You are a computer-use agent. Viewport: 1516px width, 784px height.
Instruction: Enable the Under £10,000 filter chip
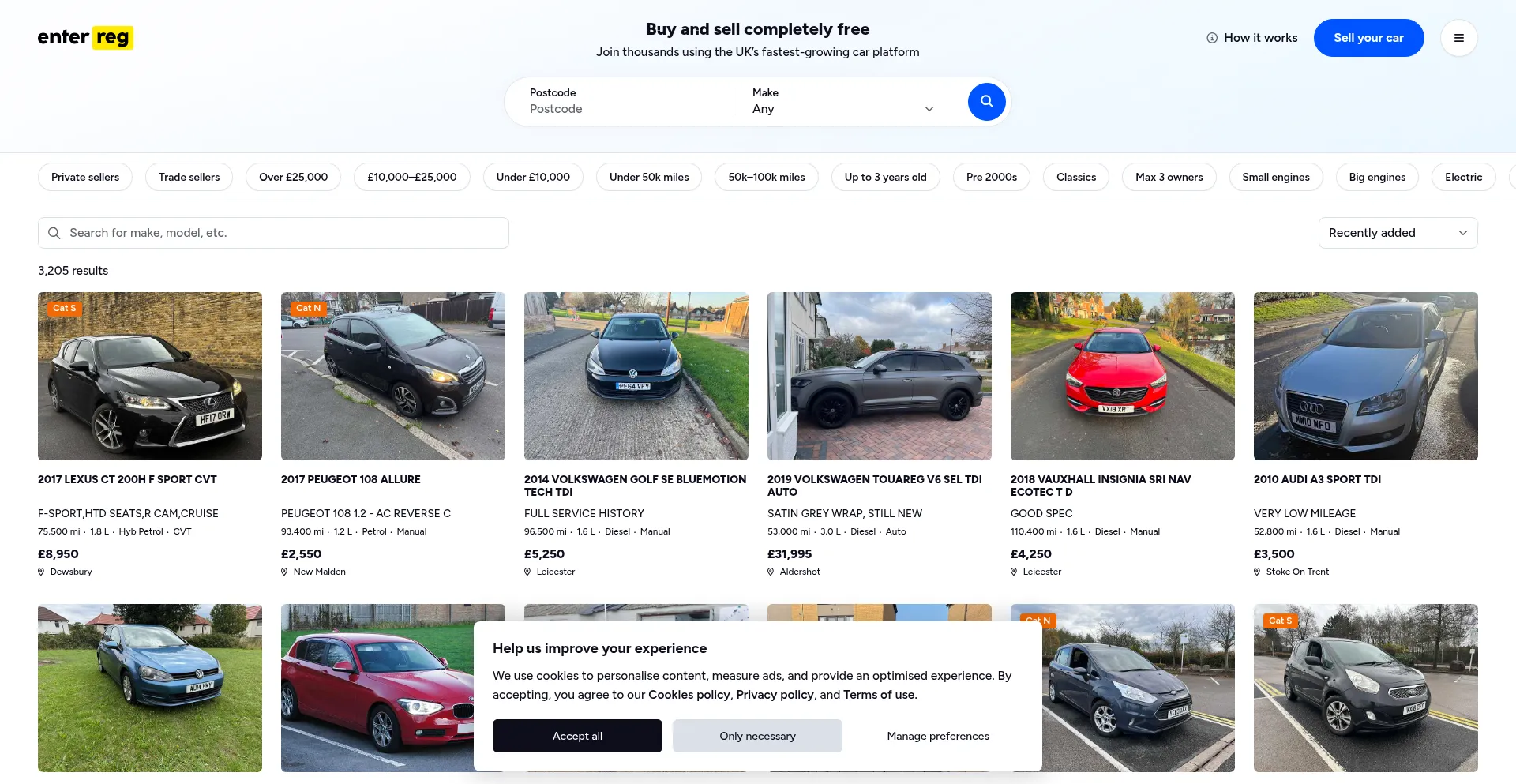[x=533, y=177]
